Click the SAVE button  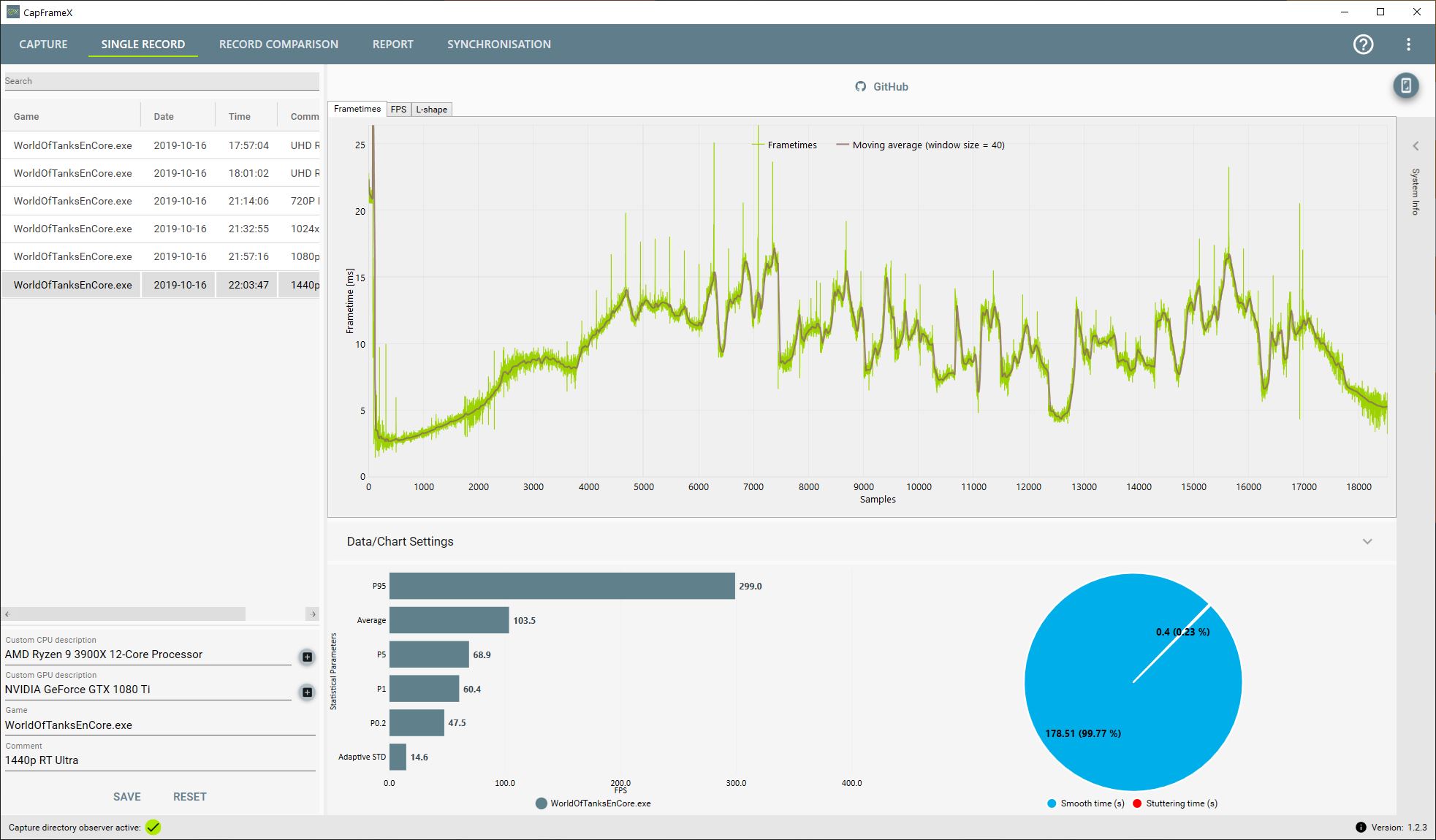tap(126, 796)
